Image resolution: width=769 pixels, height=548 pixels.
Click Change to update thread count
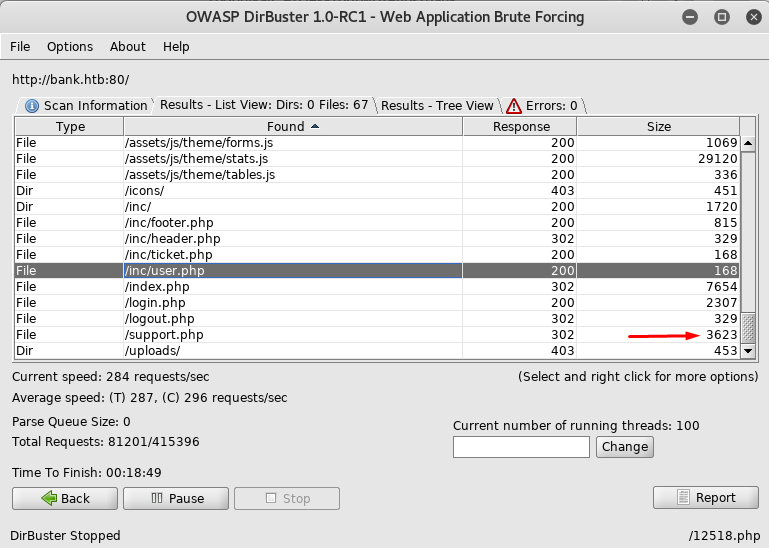[x=625, y=447]
